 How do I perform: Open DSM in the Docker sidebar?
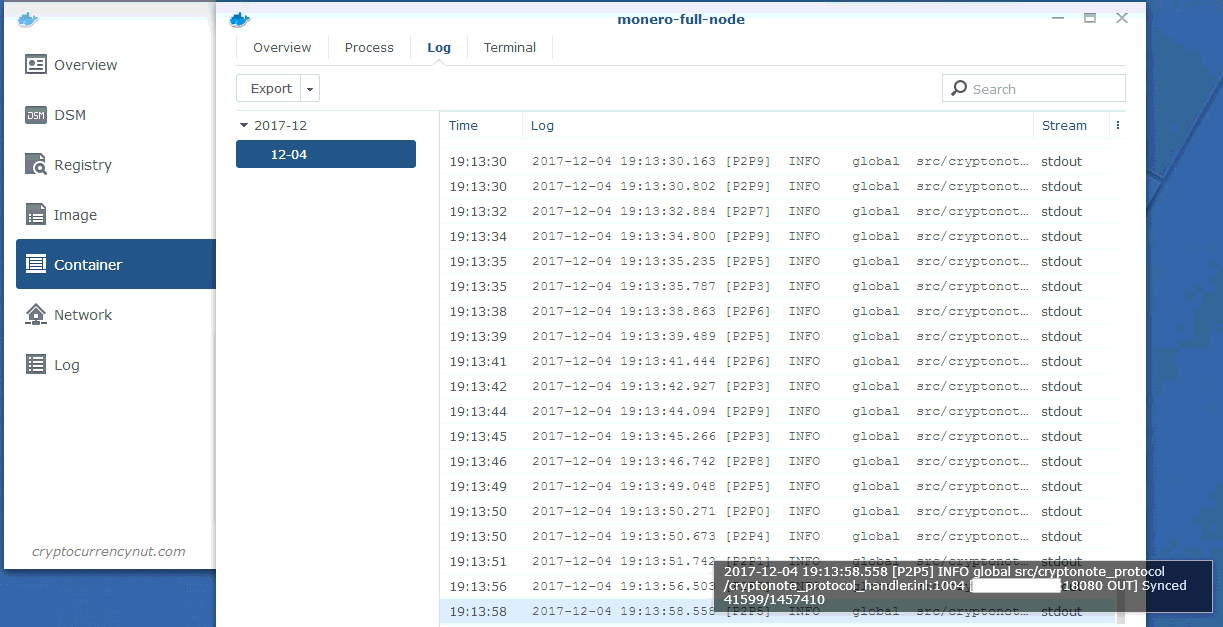tap(116, 115)
